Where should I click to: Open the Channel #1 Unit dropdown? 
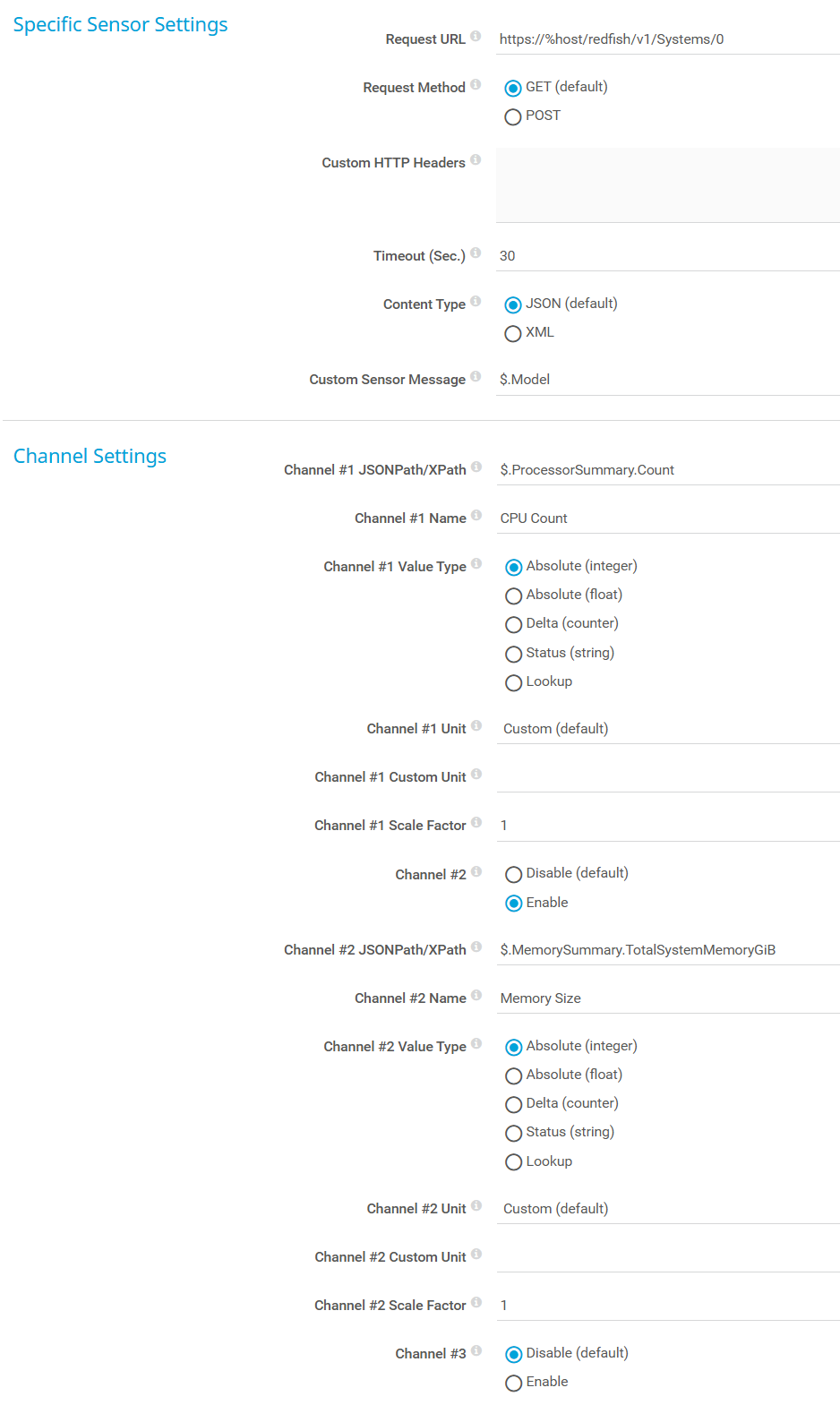pyautogui.click(x=668, y=729)
